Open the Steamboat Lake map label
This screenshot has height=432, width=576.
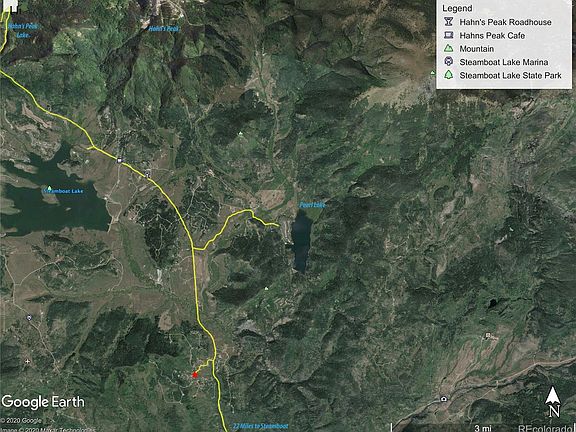point(64,191)
